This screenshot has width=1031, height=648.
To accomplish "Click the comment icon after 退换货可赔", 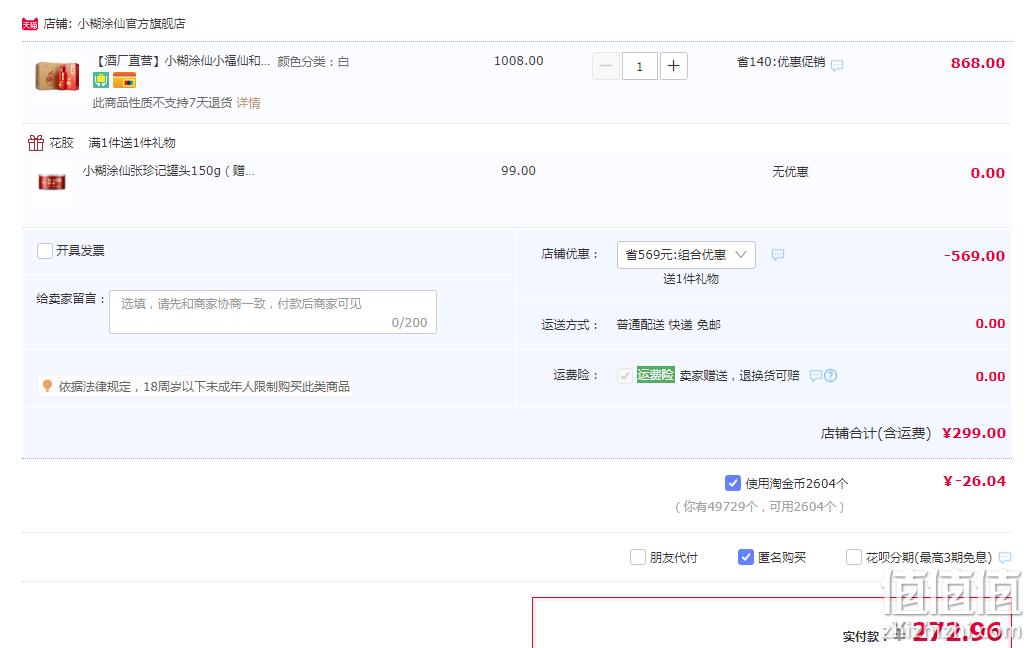I will point(815,376).
